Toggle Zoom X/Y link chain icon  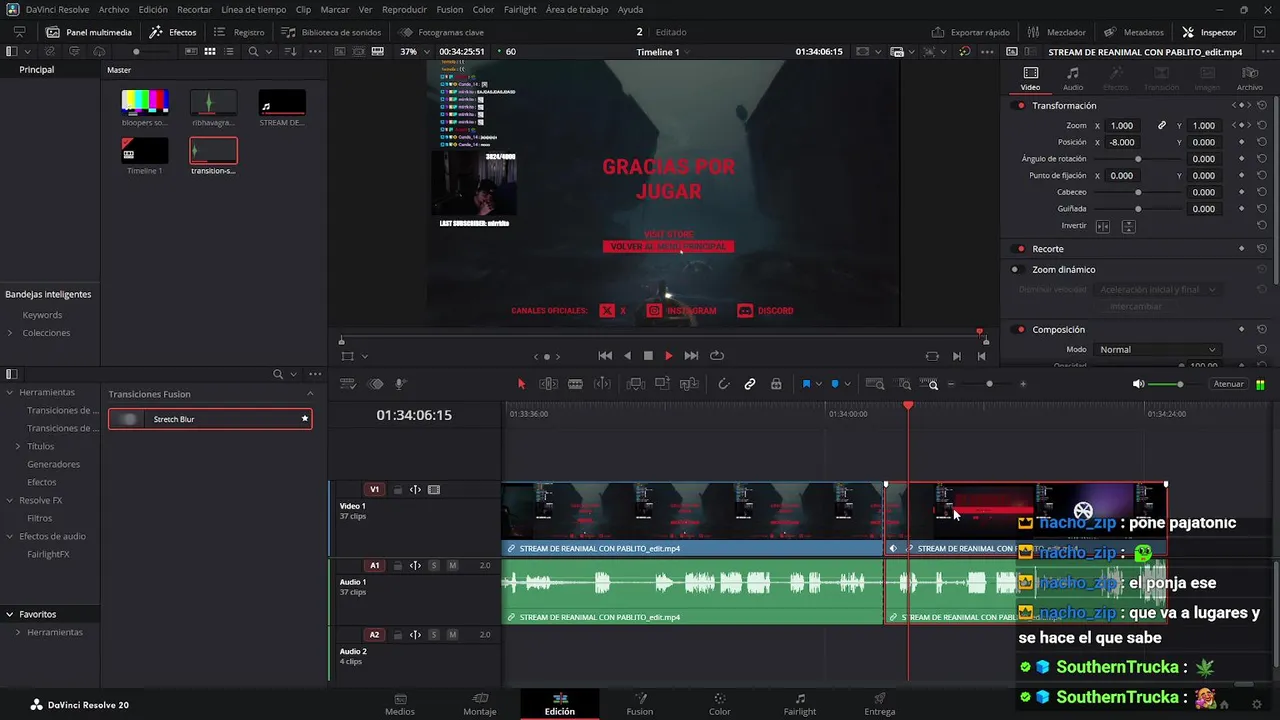(x=1162, y=126)
